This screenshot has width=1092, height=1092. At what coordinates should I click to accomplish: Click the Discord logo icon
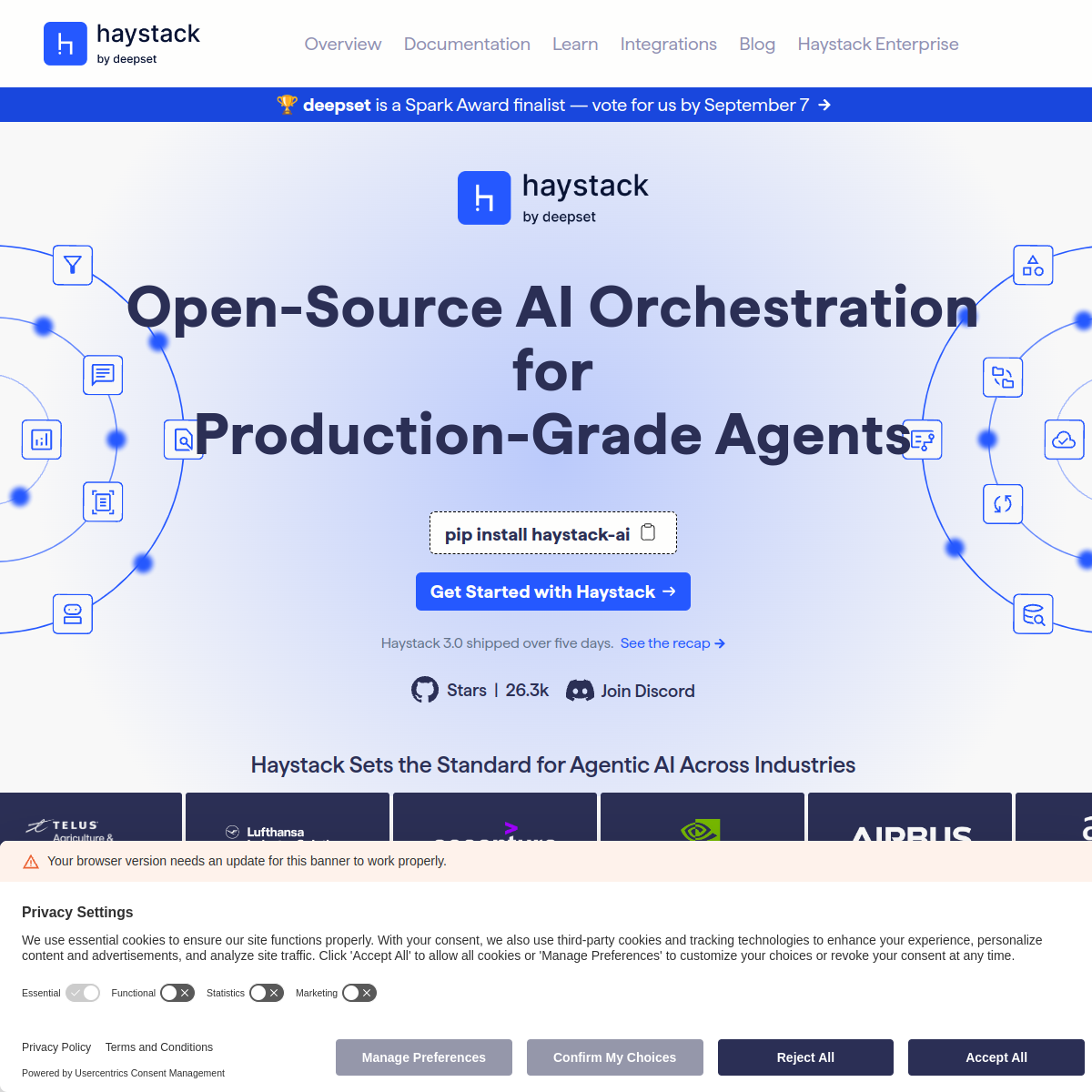580,691
